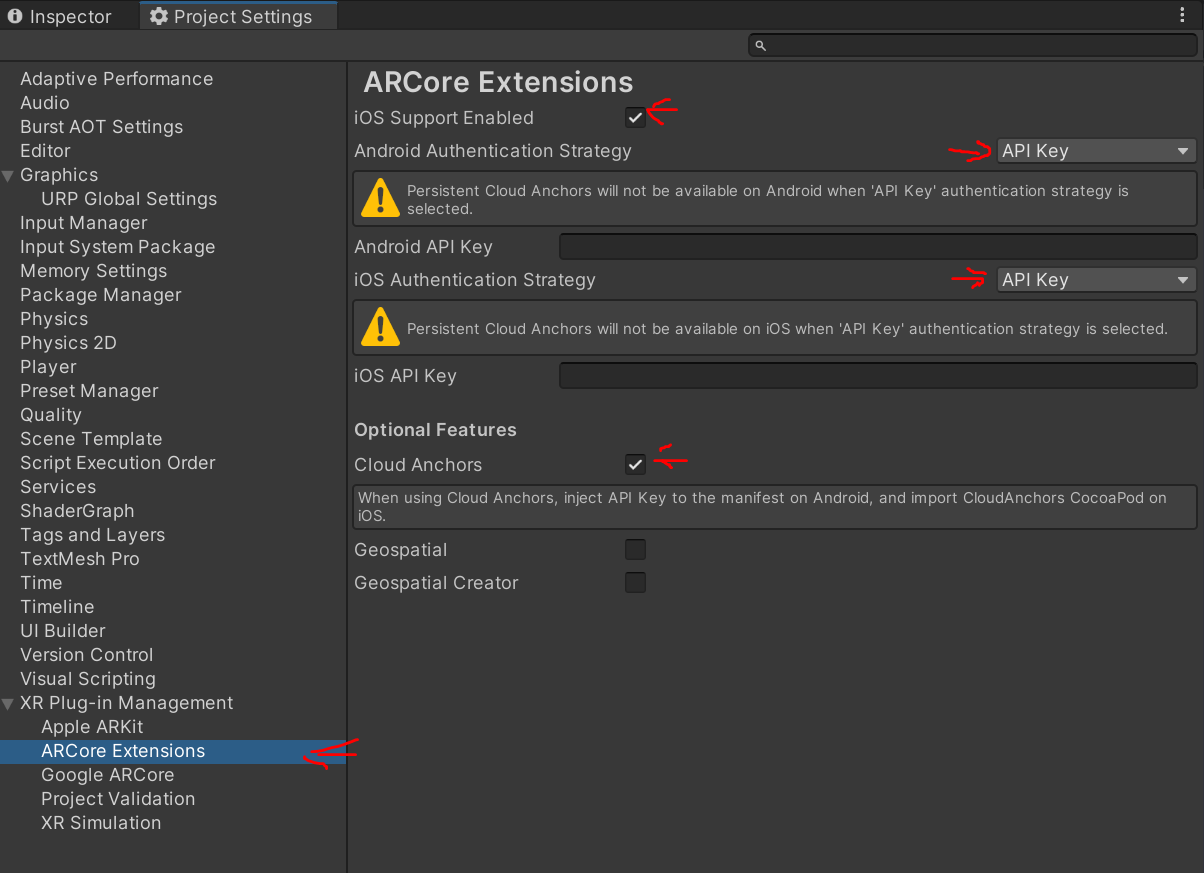Focus the iOS API Key text field

(x=877, y=376)
